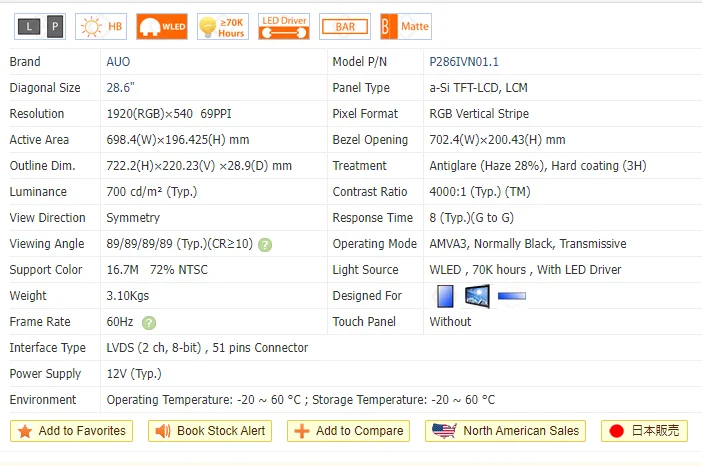
Task: Click the Model P/N label
Action: click(360, 62)
